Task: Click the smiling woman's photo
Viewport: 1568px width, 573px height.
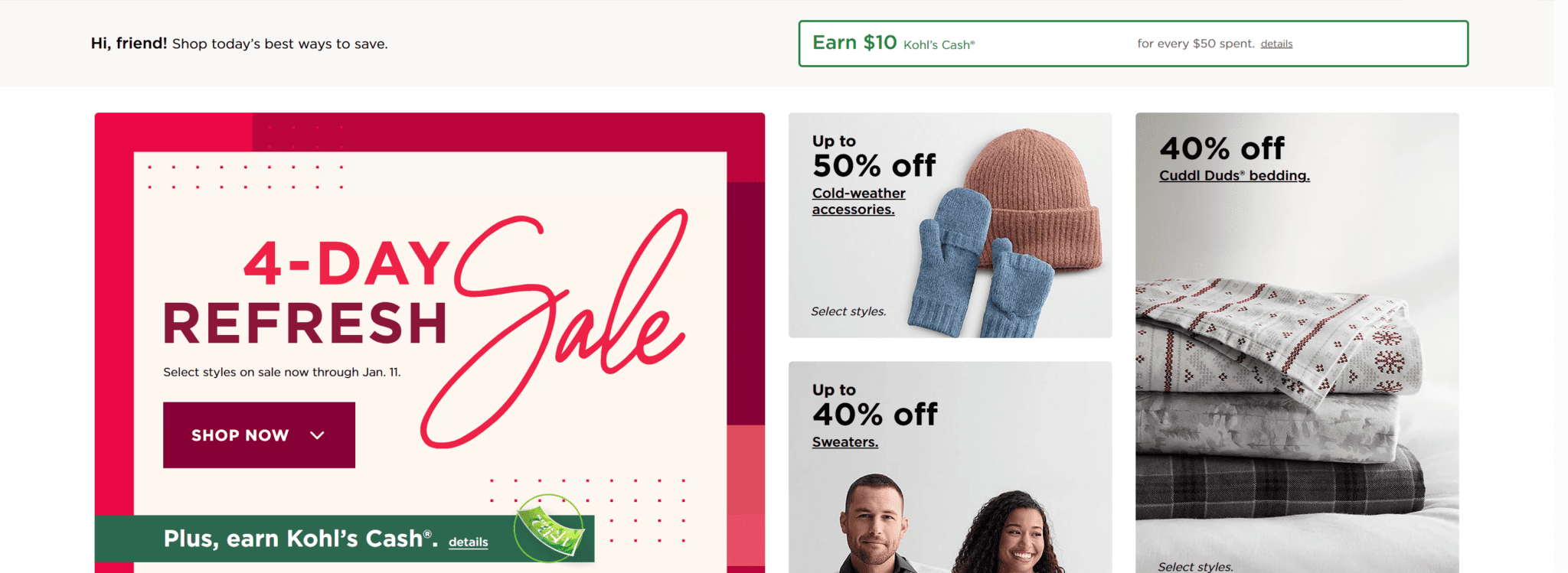Action: (1012, 536)
